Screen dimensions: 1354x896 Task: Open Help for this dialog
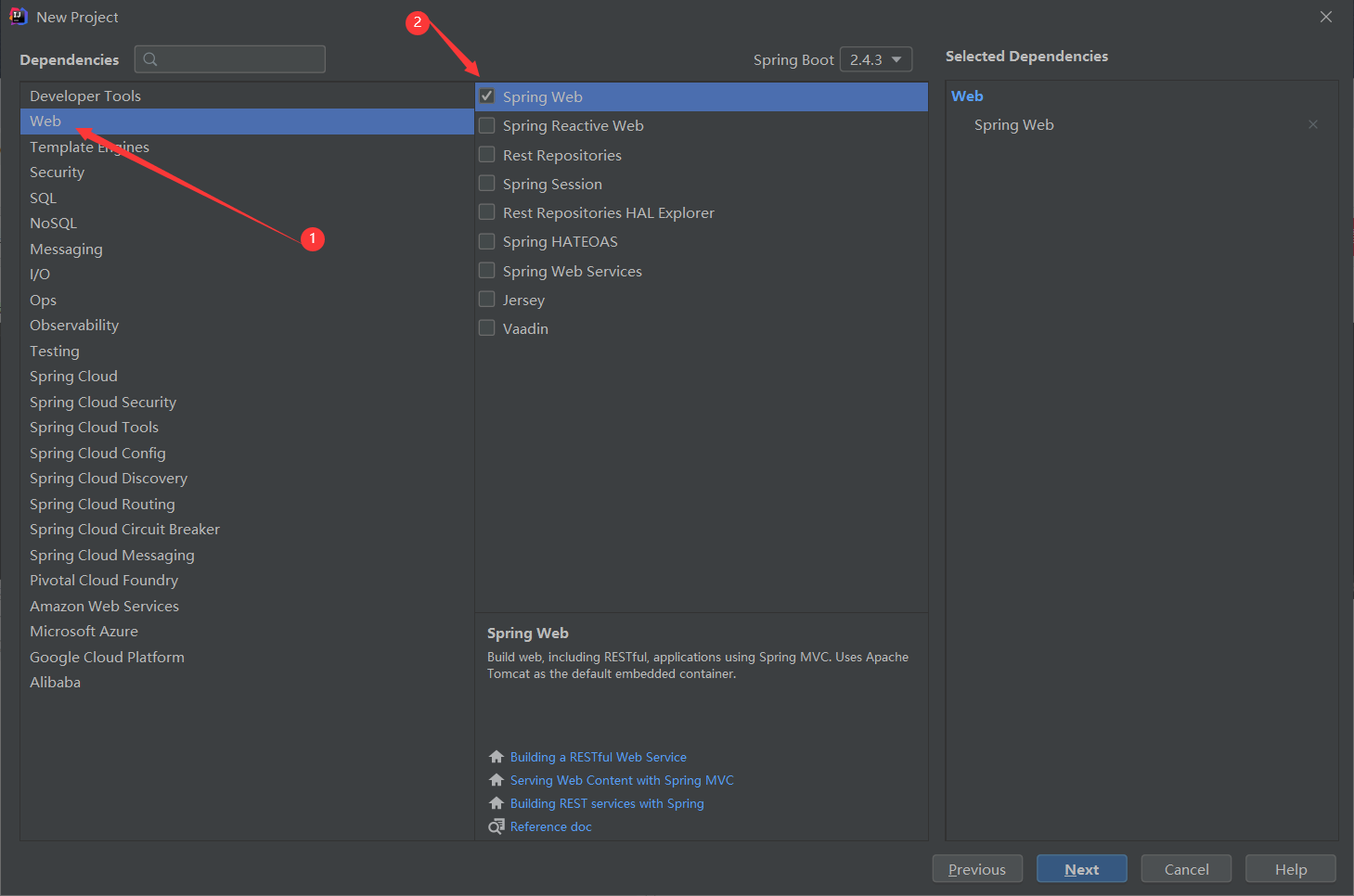click(1291, 869)
